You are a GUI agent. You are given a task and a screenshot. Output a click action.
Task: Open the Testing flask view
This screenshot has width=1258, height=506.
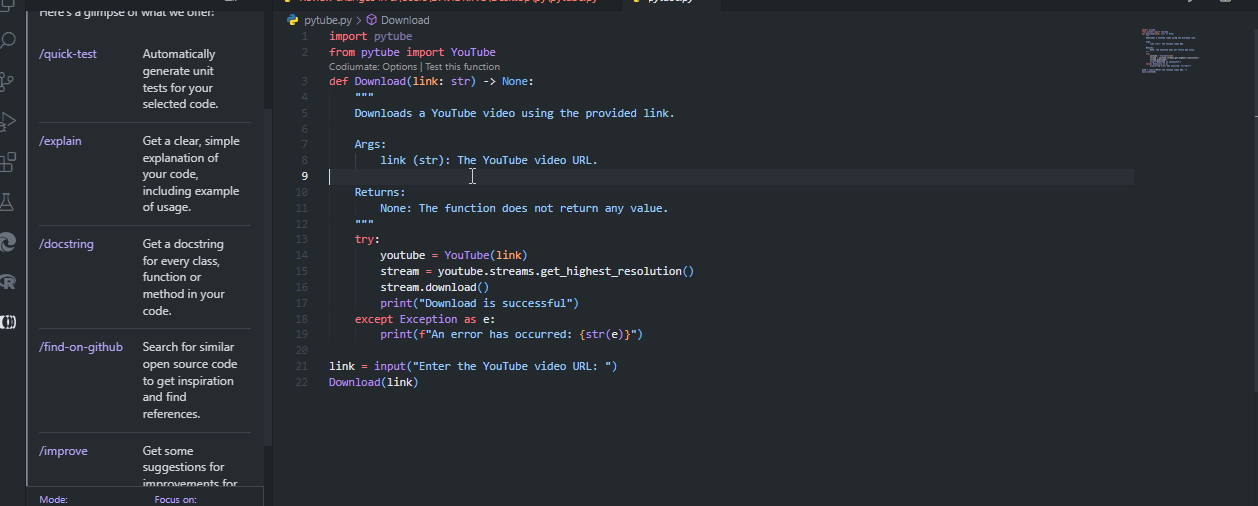[x=8, y=201]
